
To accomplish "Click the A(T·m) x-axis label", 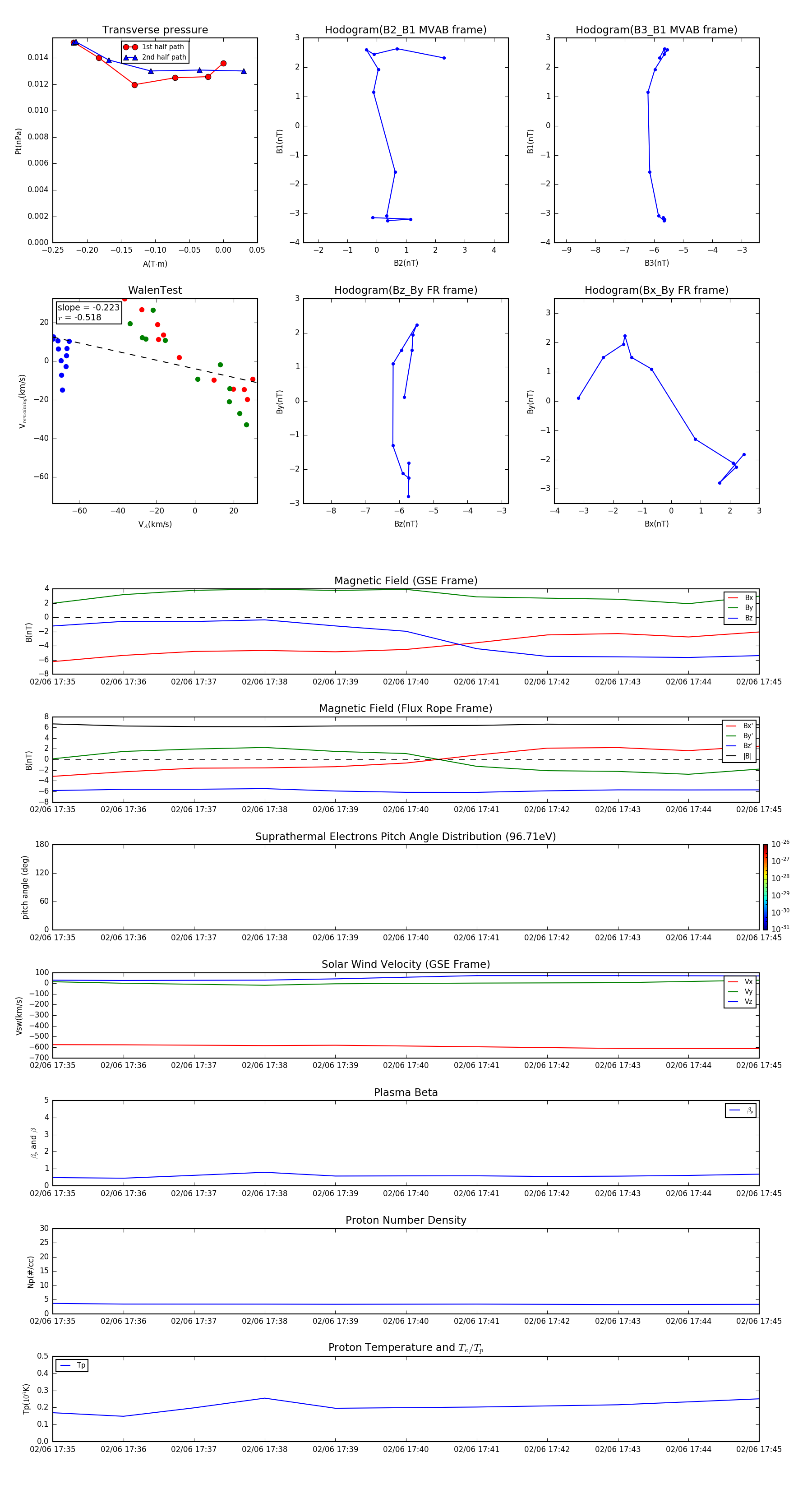I will (x=155, y=264).
